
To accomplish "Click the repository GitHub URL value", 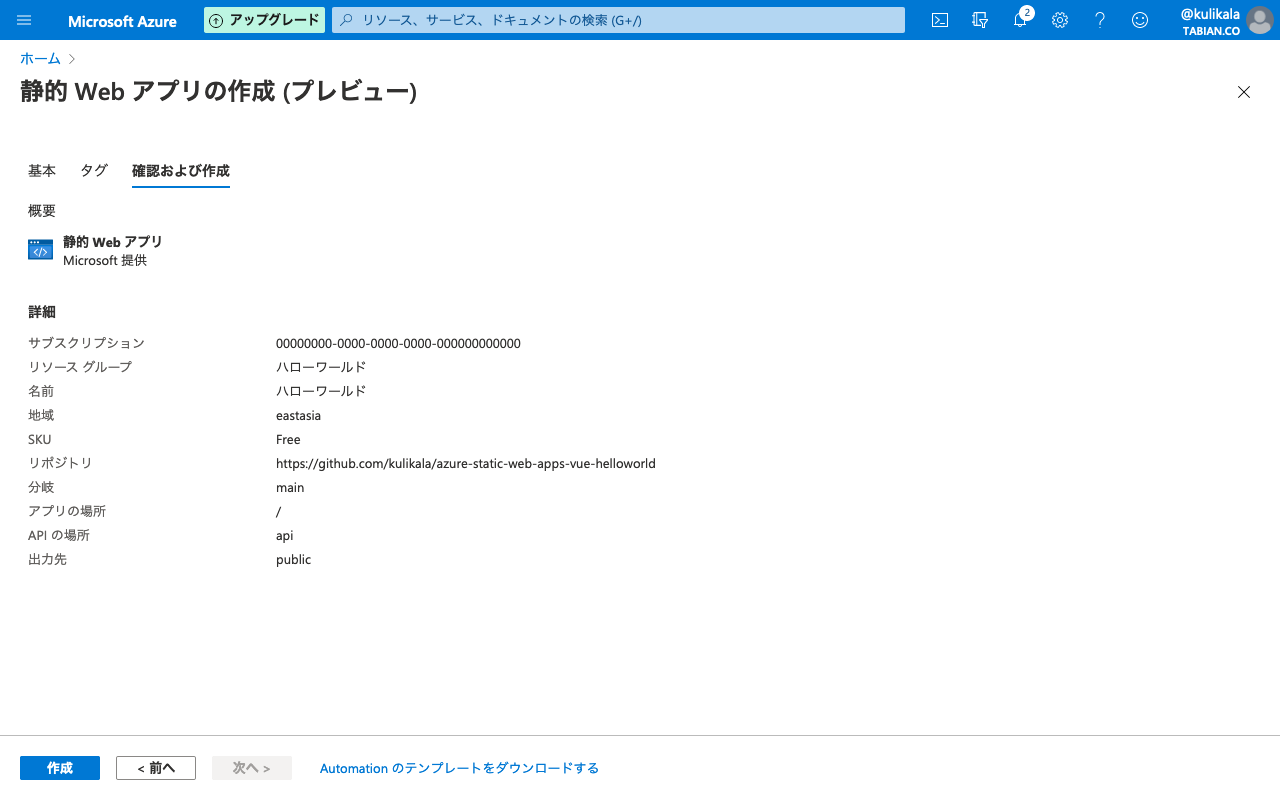I will [x=466, y=463].
